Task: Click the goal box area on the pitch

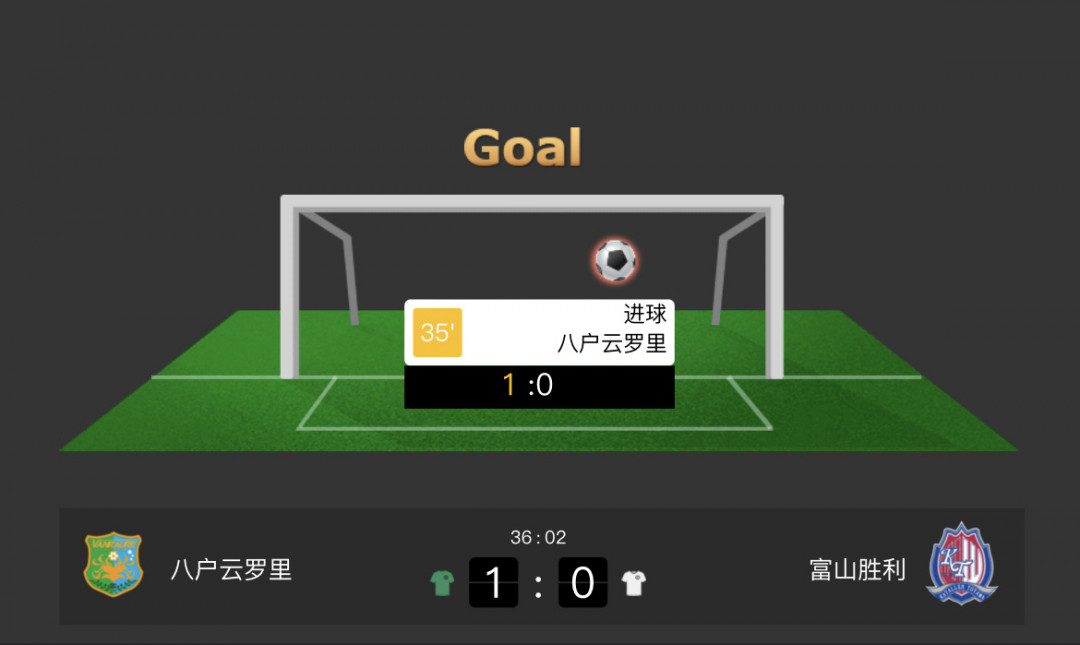Action: point(534,403)
